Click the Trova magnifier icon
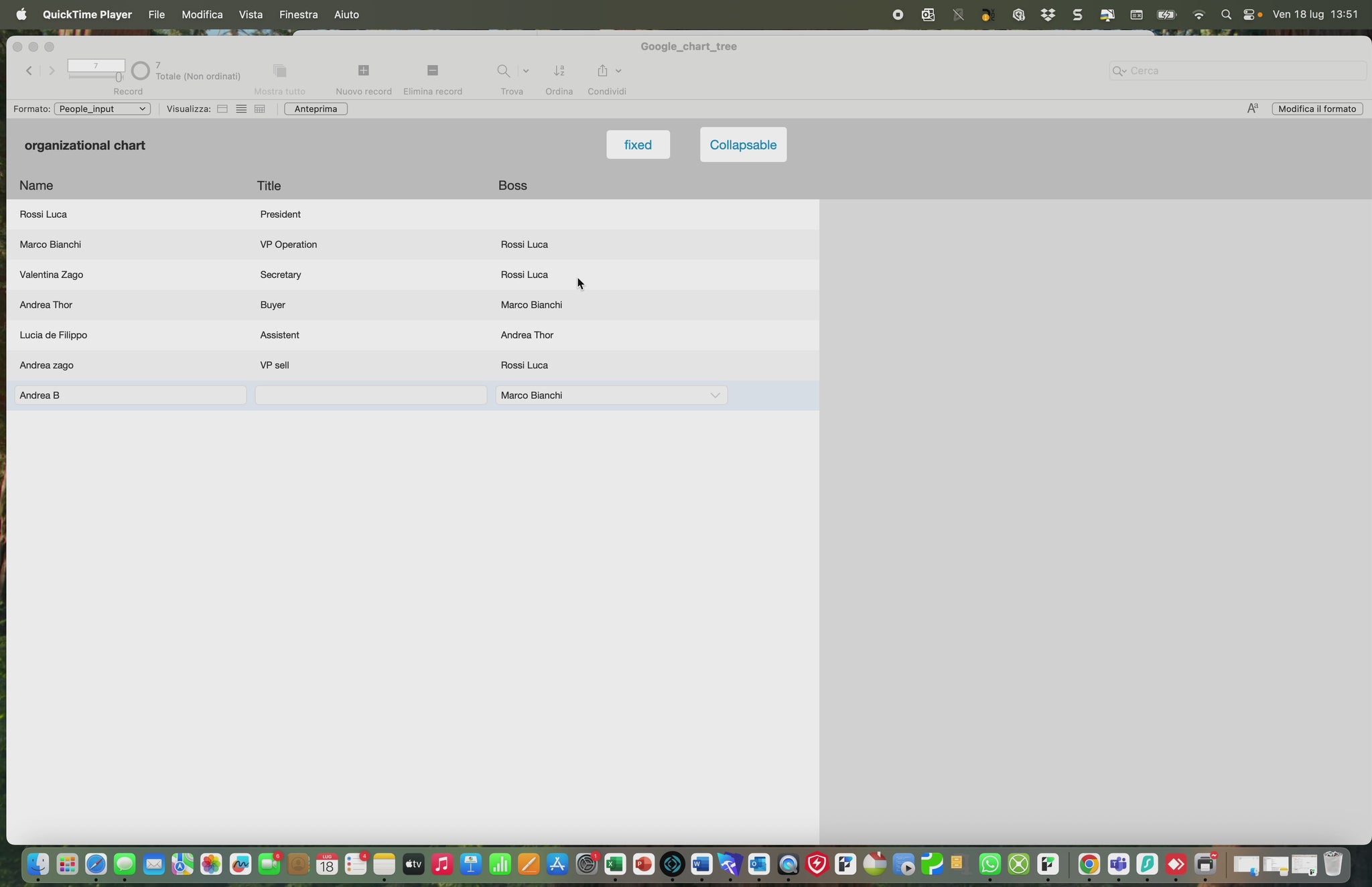The image size is (1372, 887). pos(503,70)
